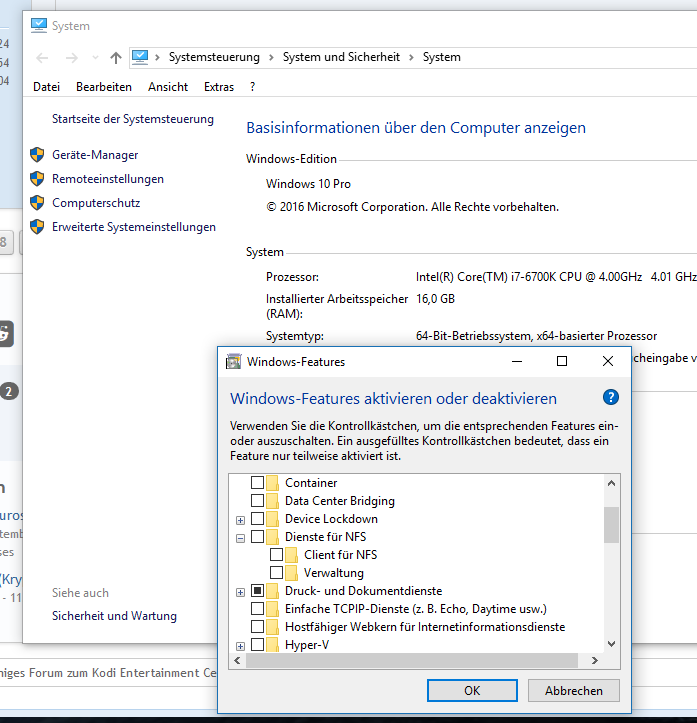Maximize the Windows-Features dialog
This screenshot has width=697, height=723.
[562, 361]
